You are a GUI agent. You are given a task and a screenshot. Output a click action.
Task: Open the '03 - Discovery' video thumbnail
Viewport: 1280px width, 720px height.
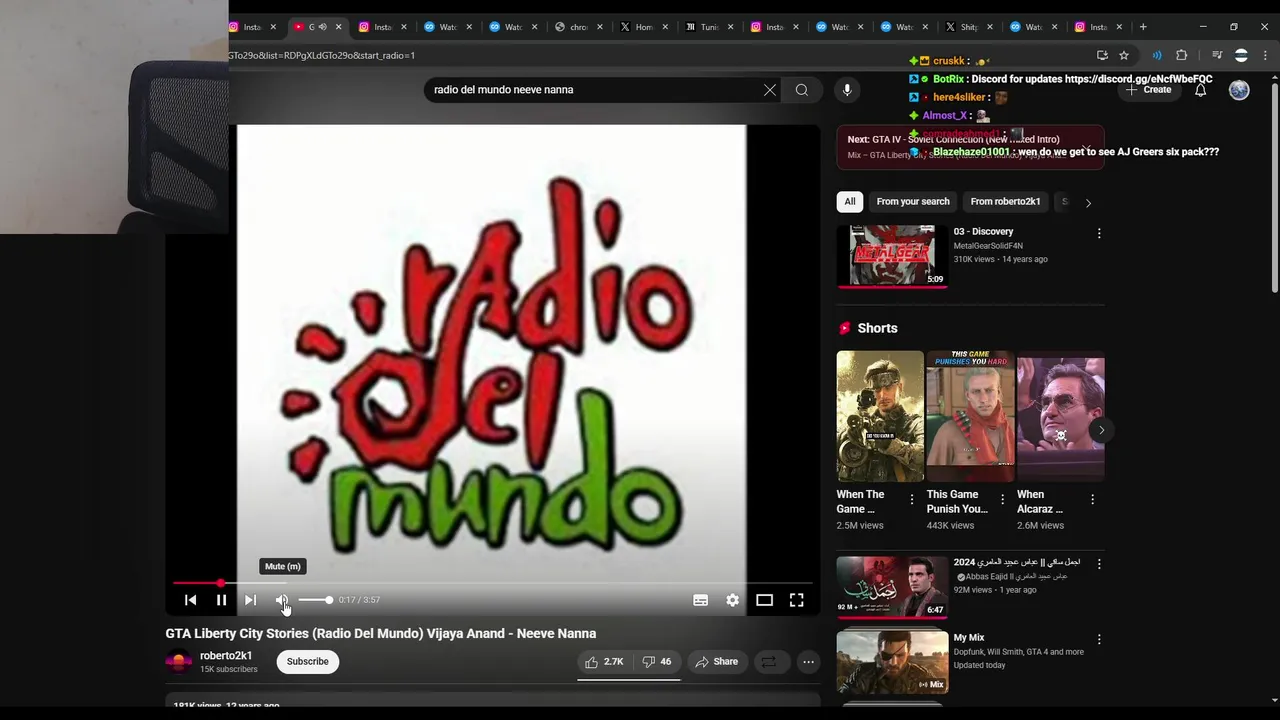pos(892,256)
